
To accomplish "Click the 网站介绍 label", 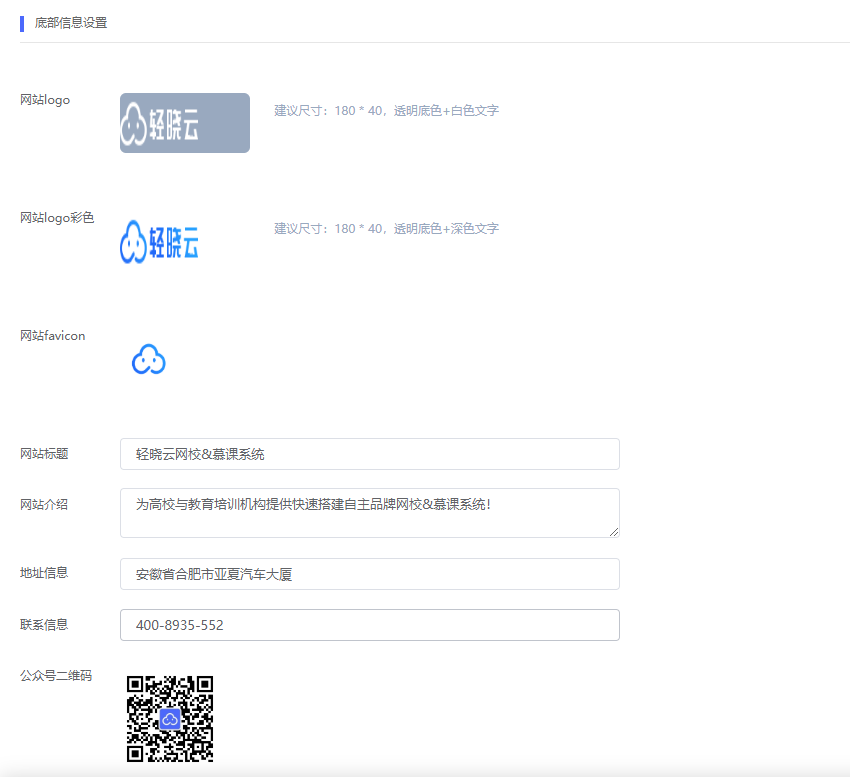I will pos(44,504).
